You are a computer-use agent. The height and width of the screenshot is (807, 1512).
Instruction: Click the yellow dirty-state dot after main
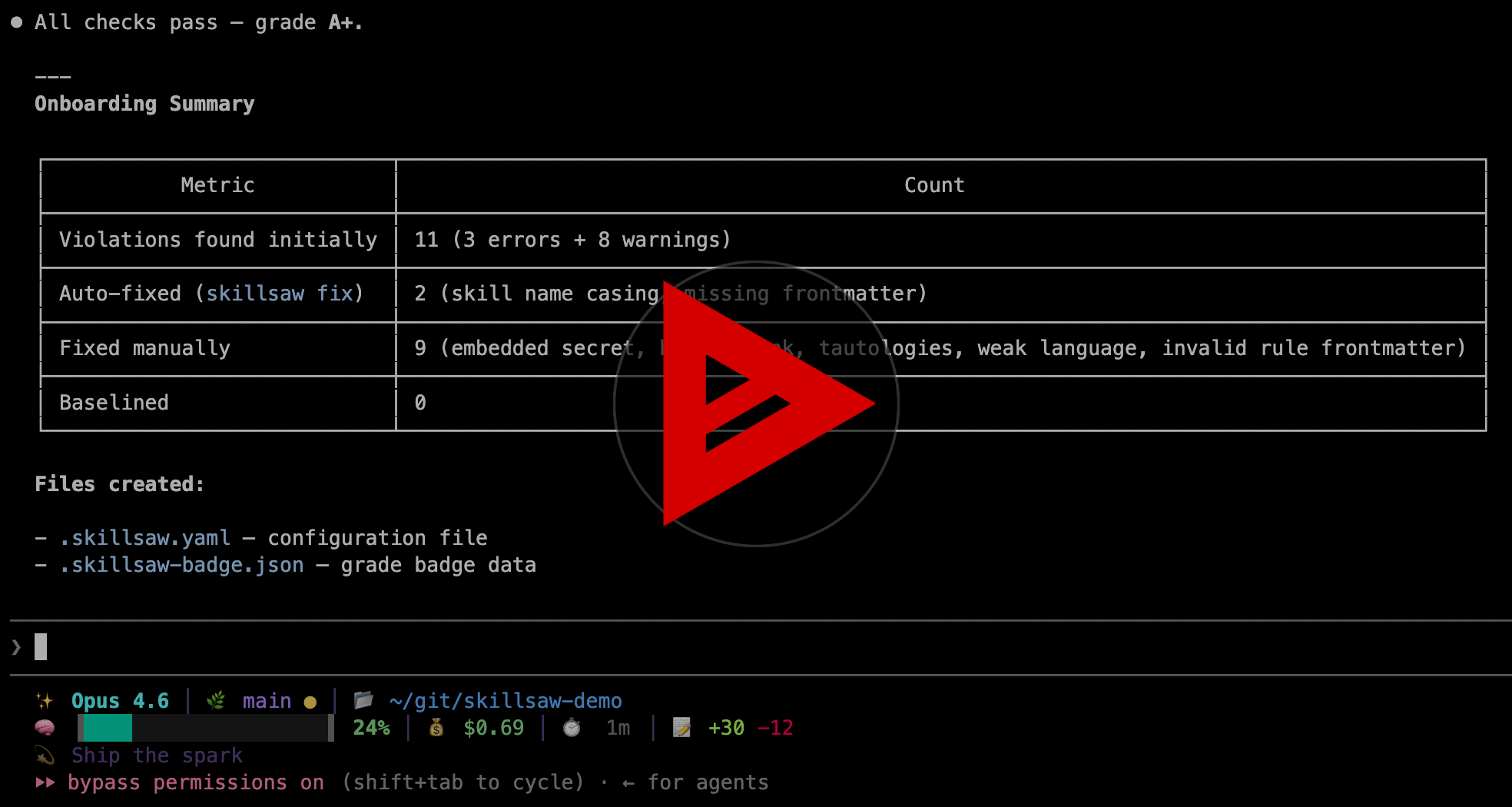tap(310, 702)
